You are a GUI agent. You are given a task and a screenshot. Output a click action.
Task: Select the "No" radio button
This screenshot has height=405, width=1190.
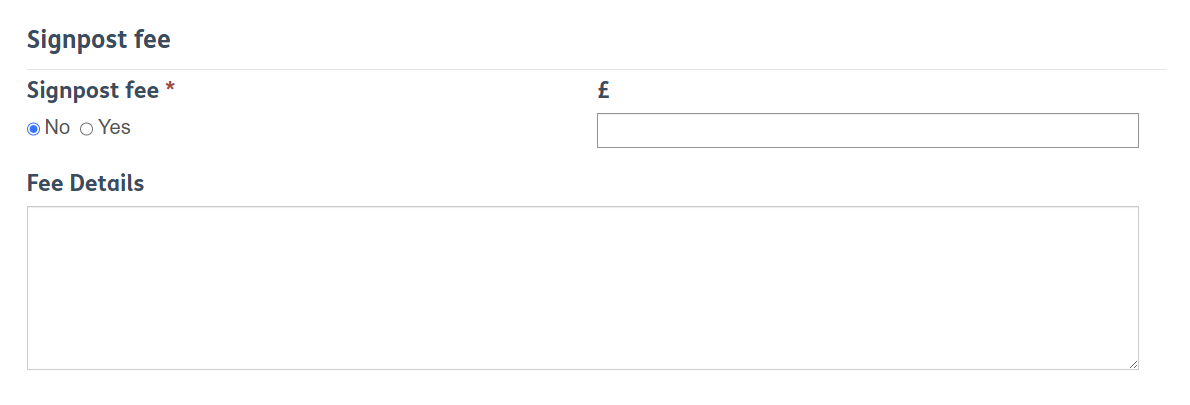pos(33,129)
